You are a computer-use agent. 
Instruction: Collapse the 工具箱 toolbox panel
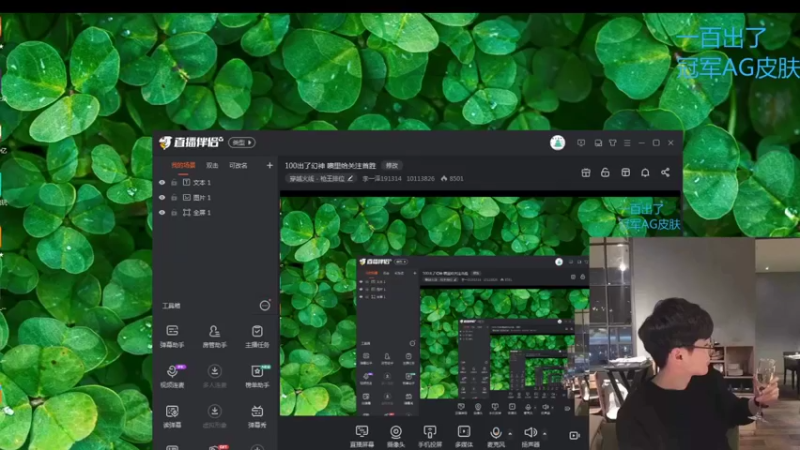pyautogui.click(x=265, y=306)
